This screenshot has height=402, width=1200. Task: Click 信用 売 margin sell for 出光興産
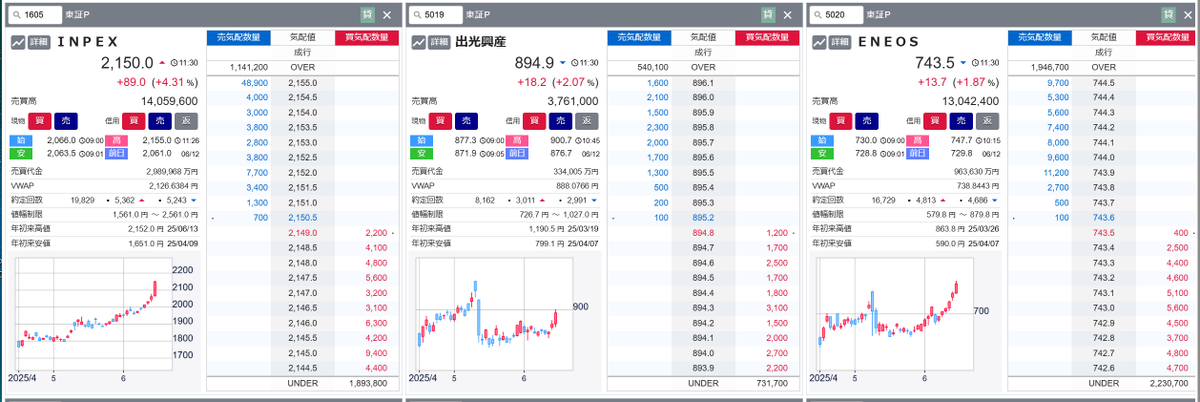pos(560,120)
